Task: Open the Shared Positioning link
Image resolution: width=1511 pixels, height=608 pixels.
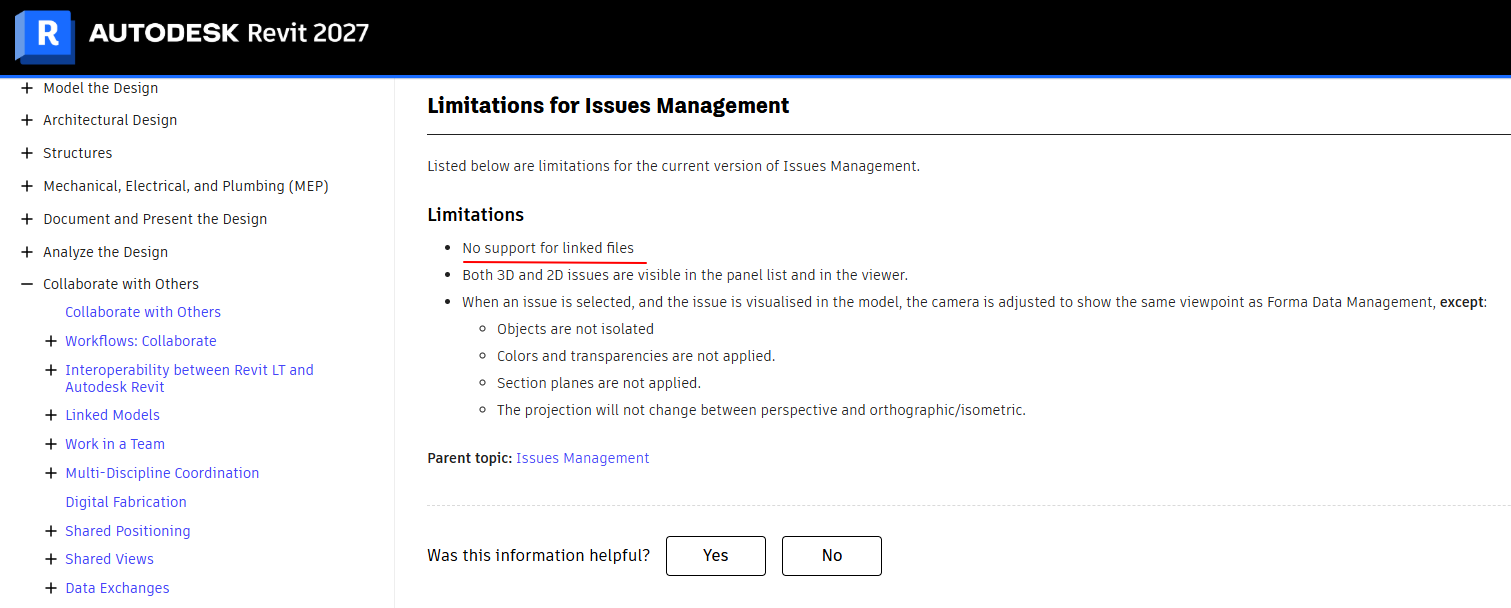Action: point(128,531)
